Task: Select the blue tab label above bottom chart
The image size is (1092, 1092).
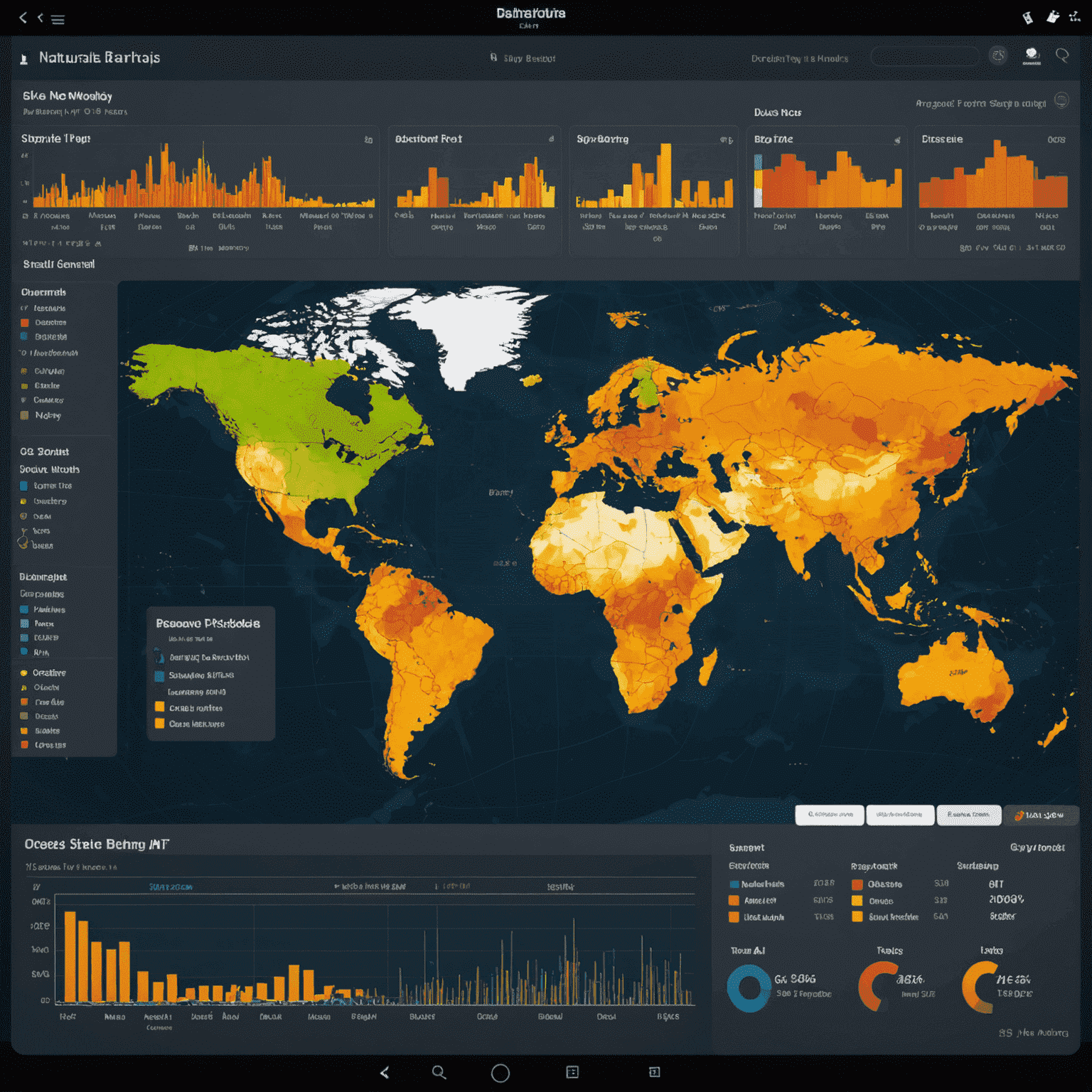Action: click(x=171, y=887)
